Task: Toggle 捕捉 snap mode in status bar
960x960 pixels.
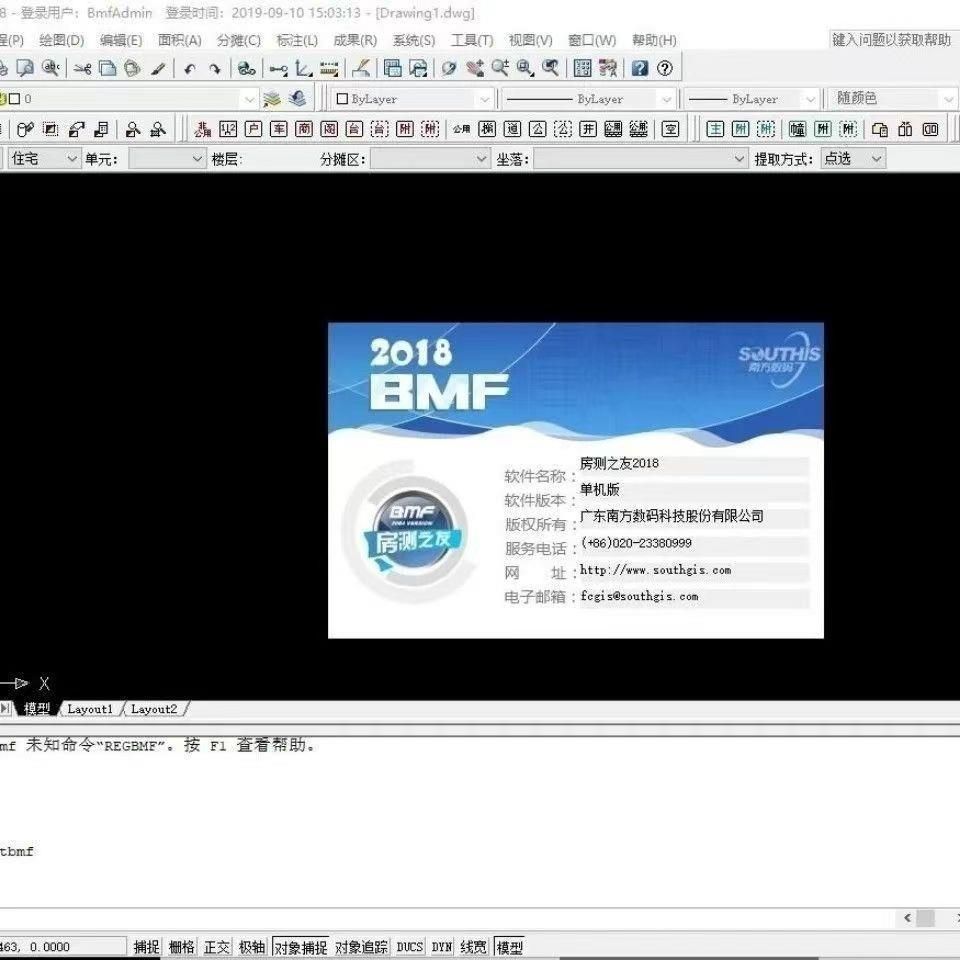Action: click(x=146, y=947)
